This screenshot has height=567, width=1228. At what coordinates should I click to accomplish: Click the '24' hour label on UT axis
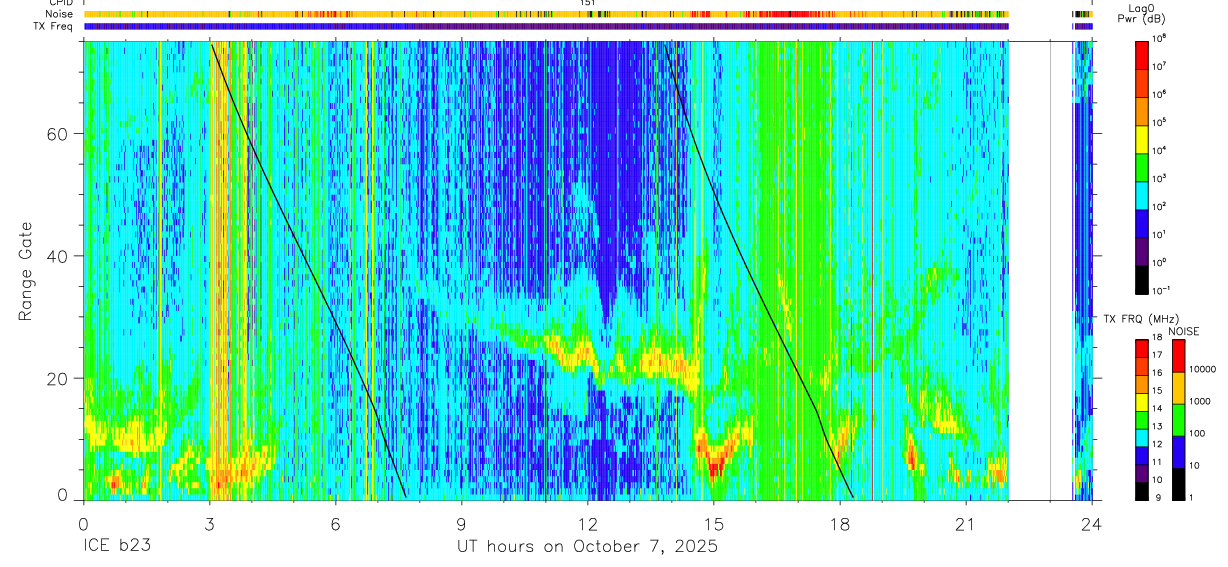click(1092, 523)
